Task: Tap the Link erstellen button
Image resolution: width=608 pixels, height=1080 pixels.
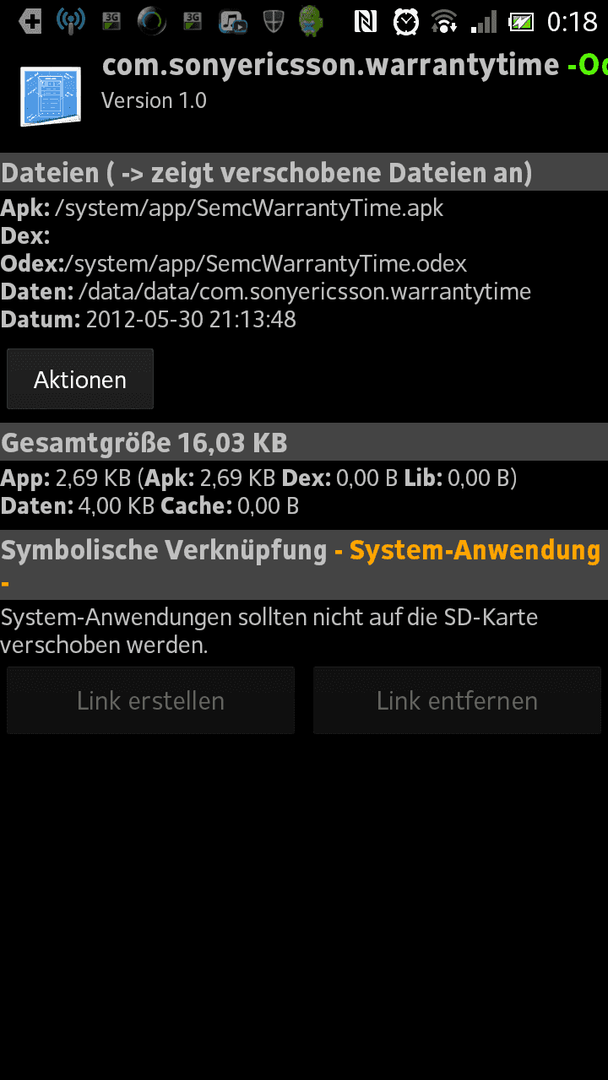Action: click(151, 700)
